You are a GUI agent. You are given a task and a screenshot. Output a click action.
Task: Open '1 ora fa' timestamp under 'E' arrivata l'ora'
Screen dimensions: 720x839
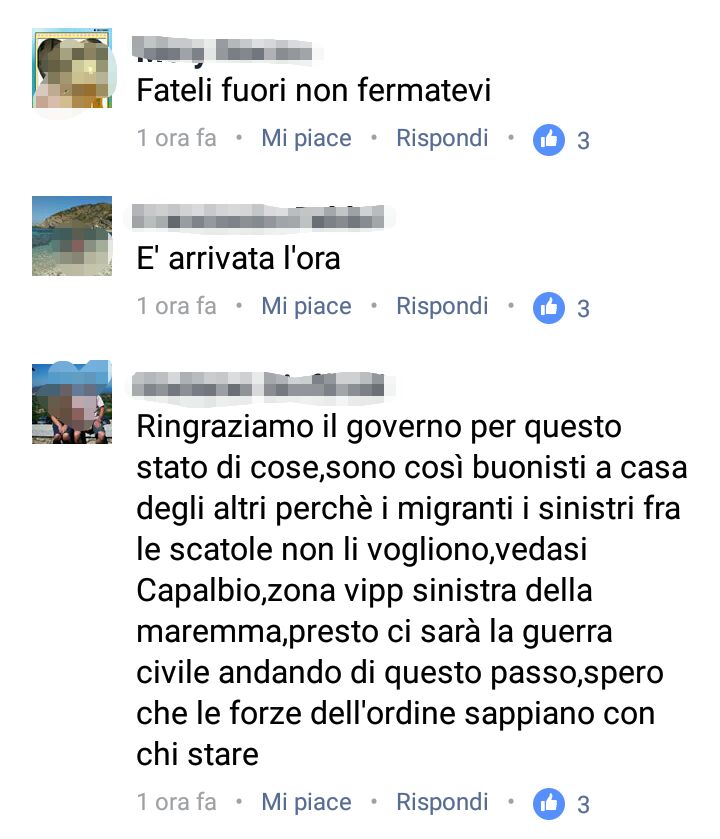pos(177,306)
